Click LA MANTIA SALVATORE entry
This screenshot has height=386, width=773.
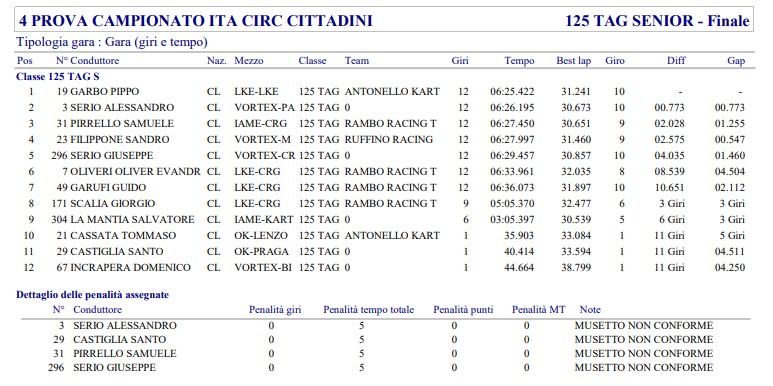133,219
